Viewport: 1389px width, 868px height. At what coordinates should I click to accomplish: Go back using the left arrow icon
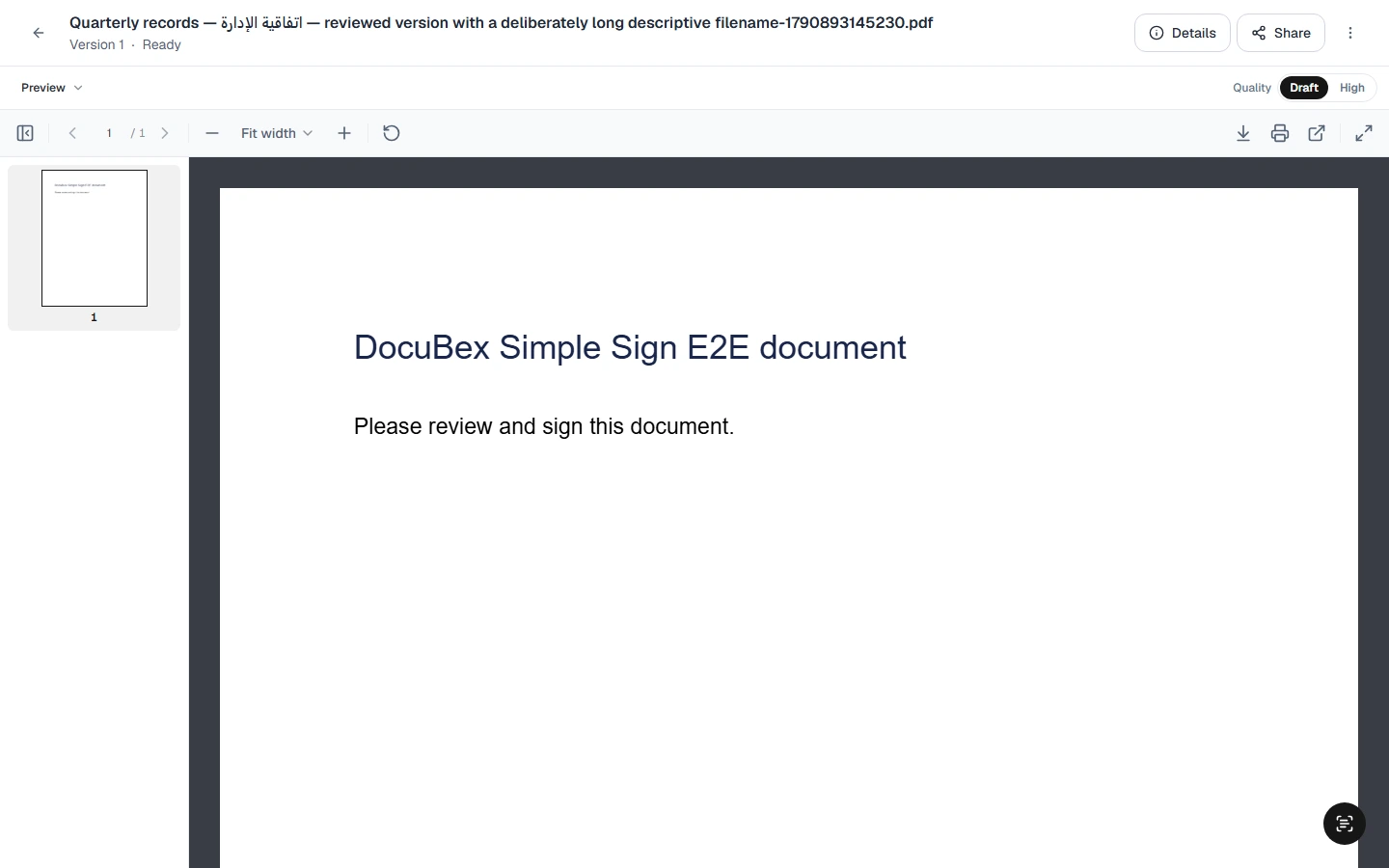click(39, 33)
